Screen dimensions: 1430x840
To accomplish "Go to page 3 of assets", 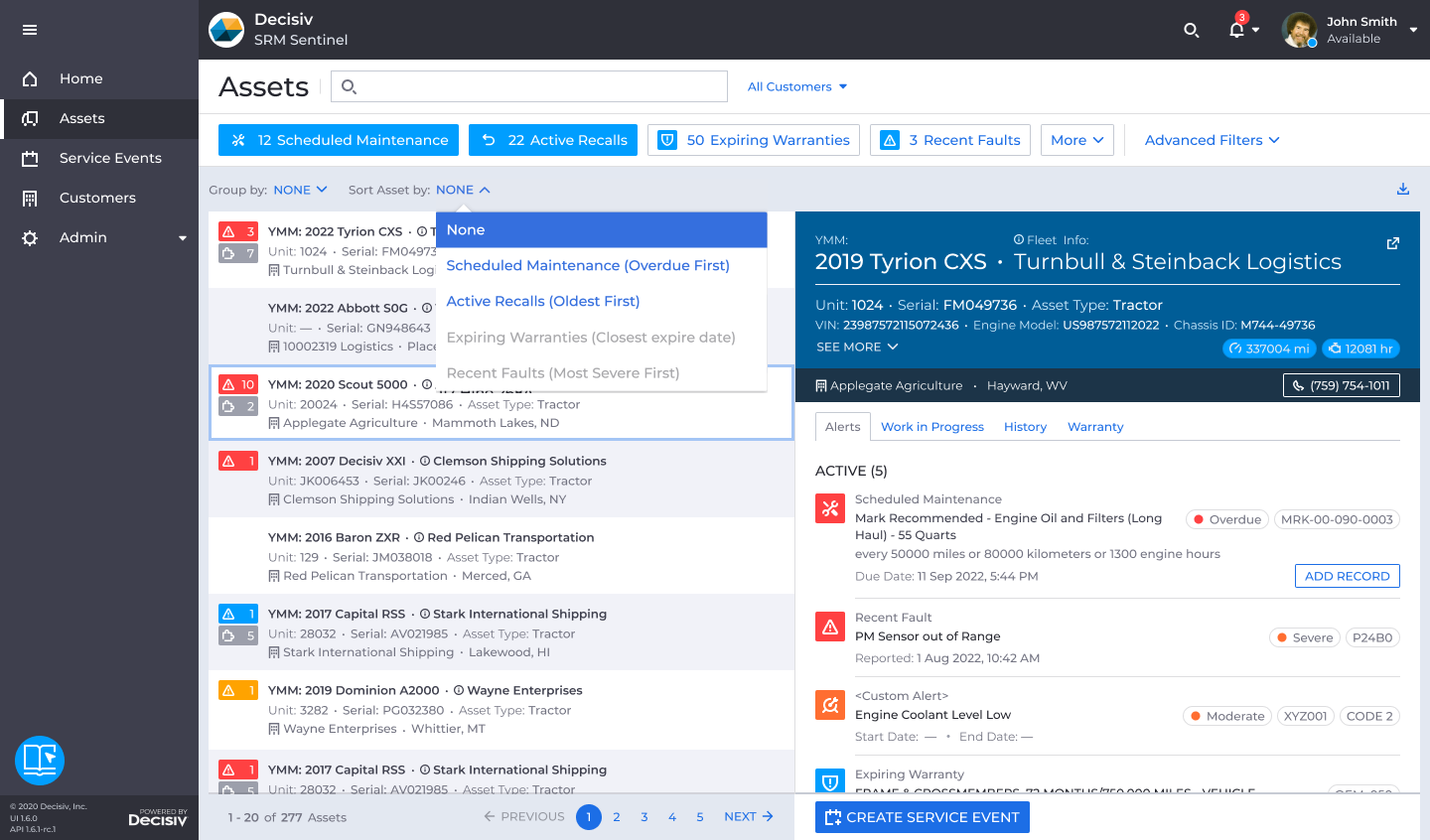I will click(x=644, y=817).
